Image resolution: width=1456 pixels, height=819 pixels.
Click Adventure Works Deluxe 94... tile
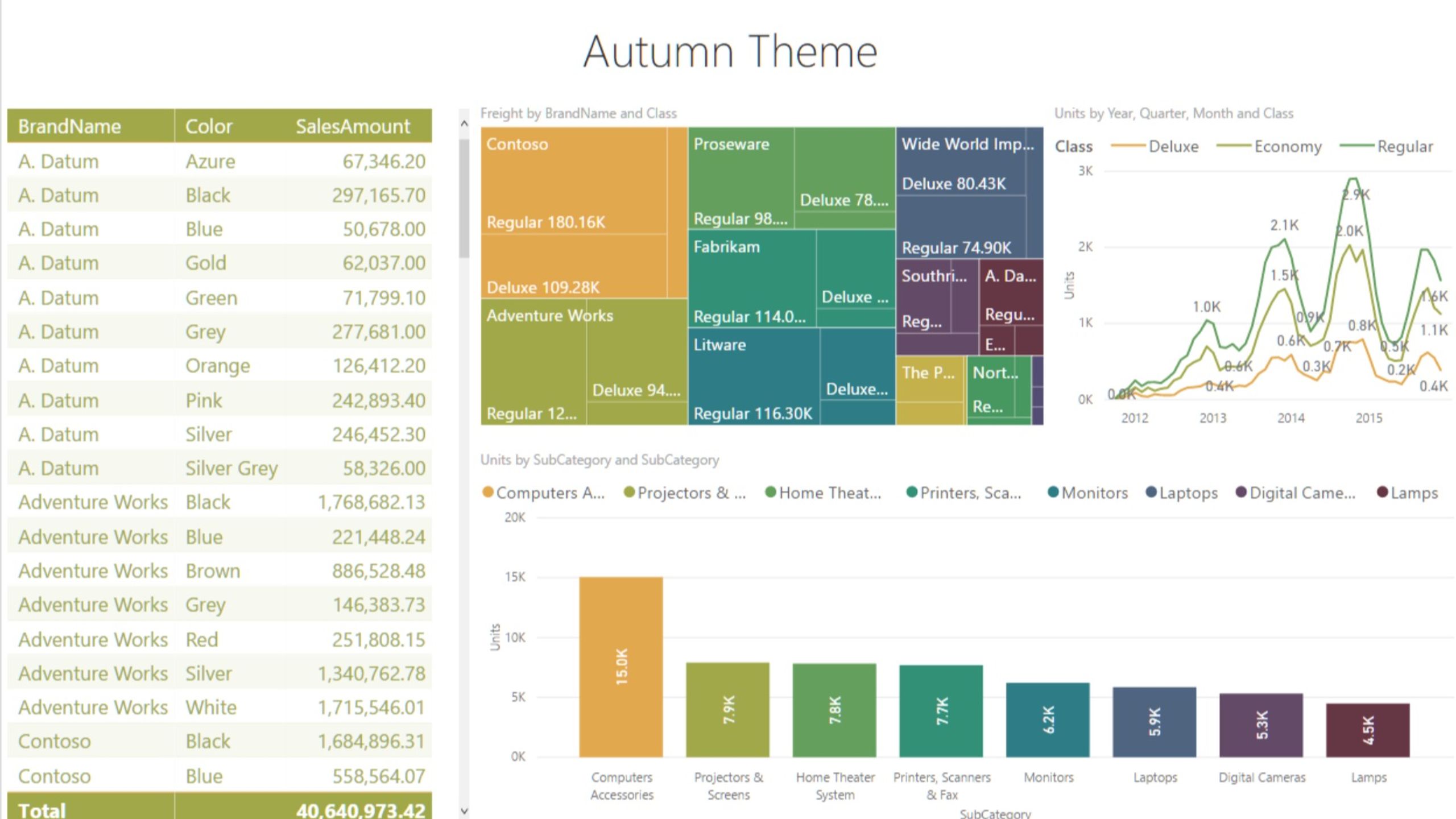pos(636,351)
